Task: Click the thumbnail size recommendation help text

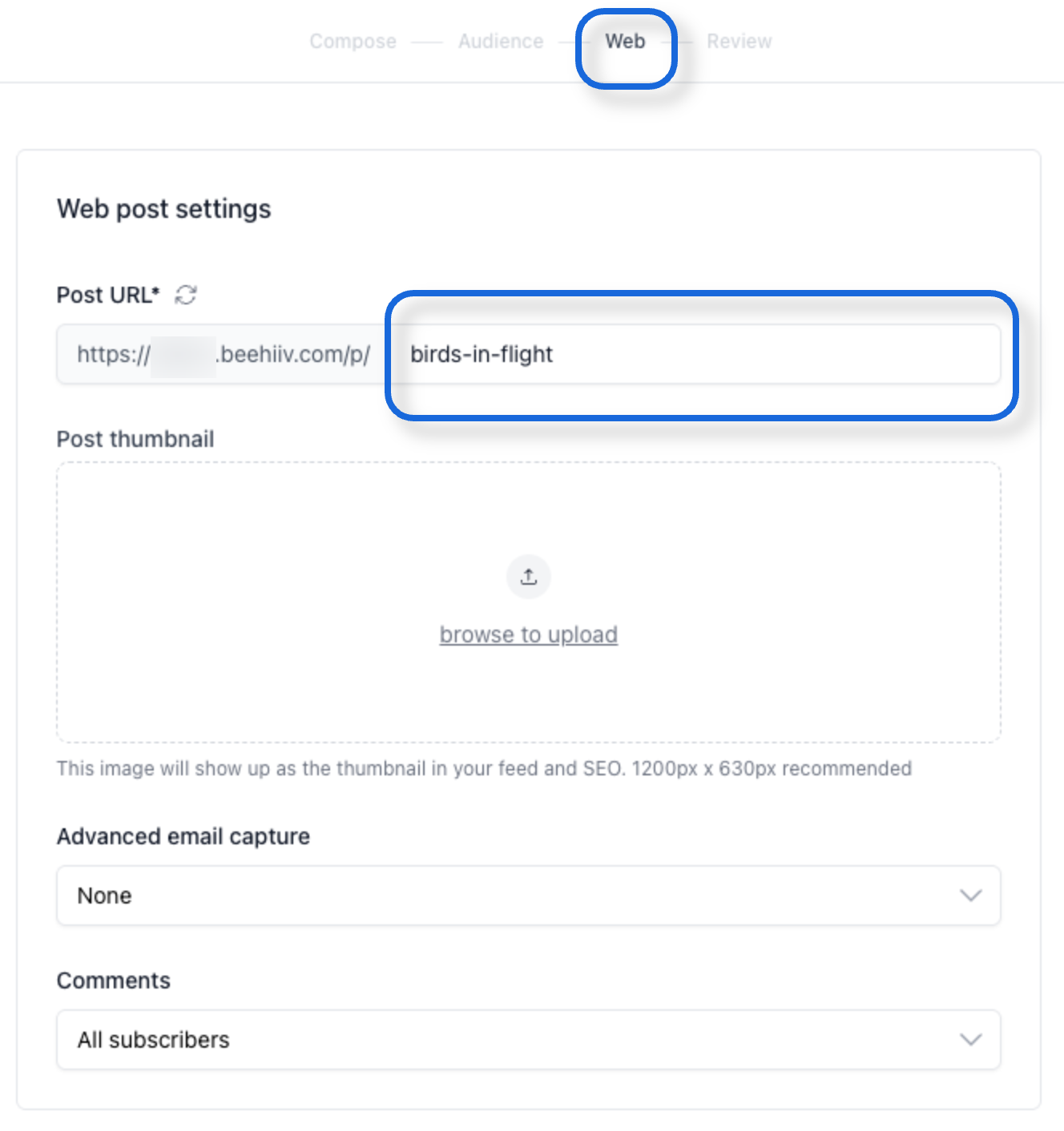Action: [484, 769]
